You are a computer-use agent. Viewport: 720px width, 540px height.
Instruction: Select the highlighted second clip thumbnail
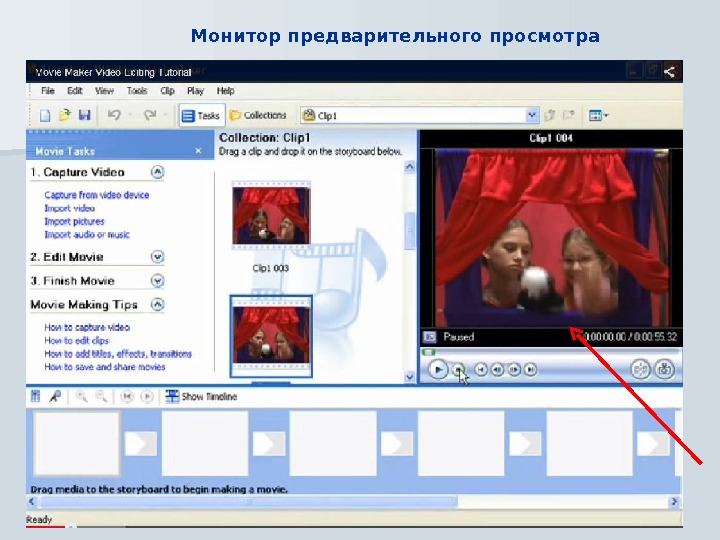coord(271,337)
